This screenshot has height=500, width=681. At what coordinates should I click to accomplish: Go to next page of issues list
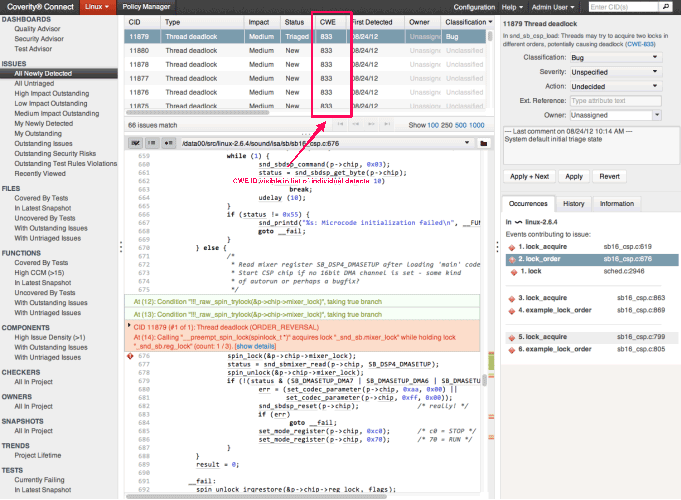(371, 124)
